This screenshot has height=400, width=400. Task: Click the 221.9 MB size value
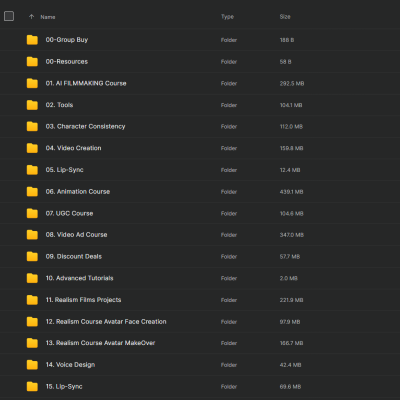(x=291, y=300)
